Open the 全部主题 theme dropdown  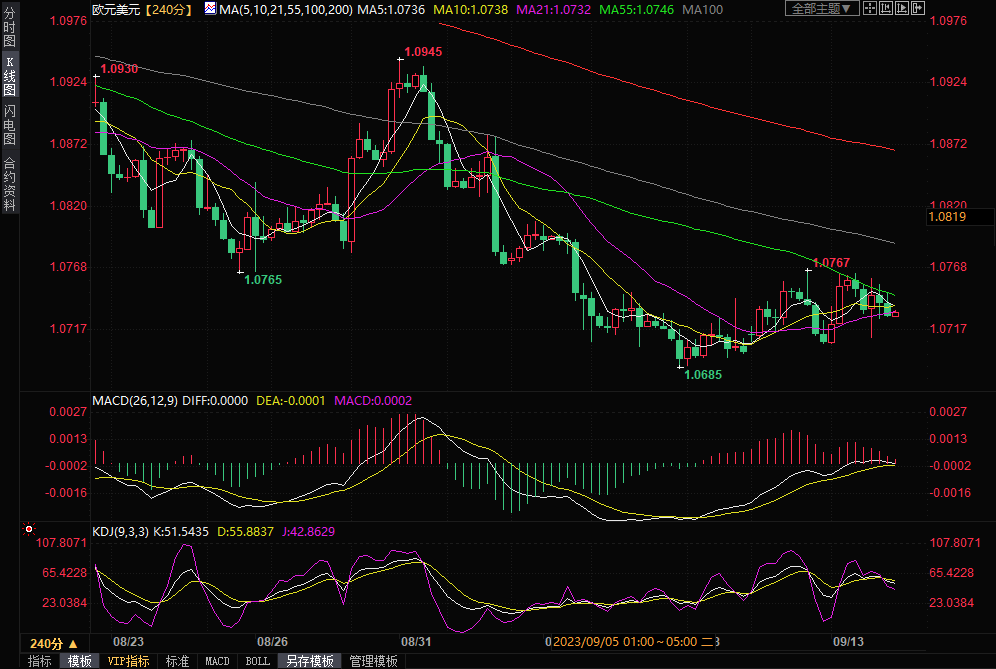[x=822, y=8]
